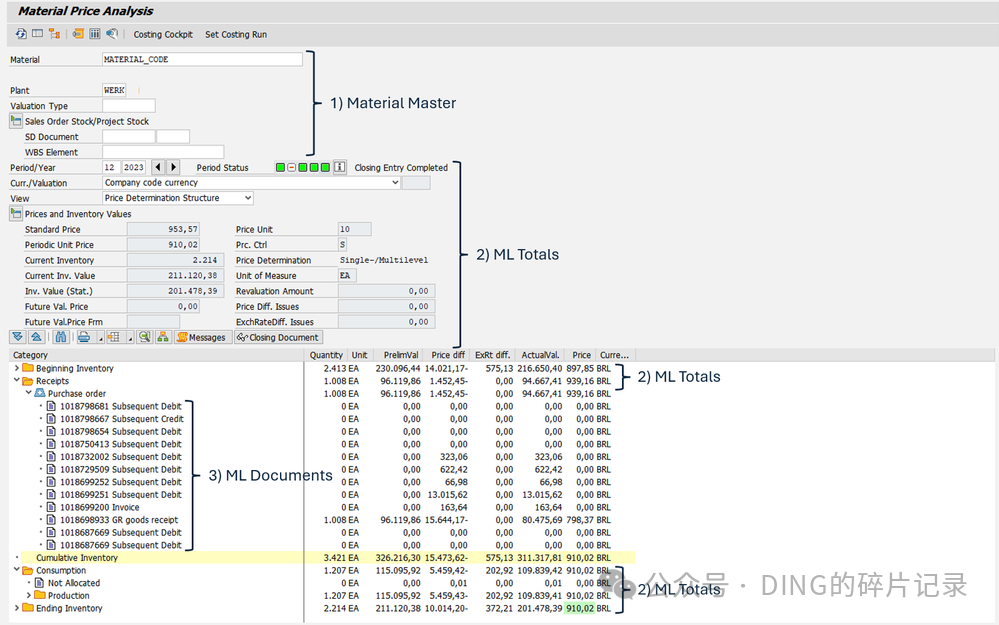The width and height of the screenshot is (999, 625).
Task: Go to next period arrow
Action: click(x=173, y=167)
